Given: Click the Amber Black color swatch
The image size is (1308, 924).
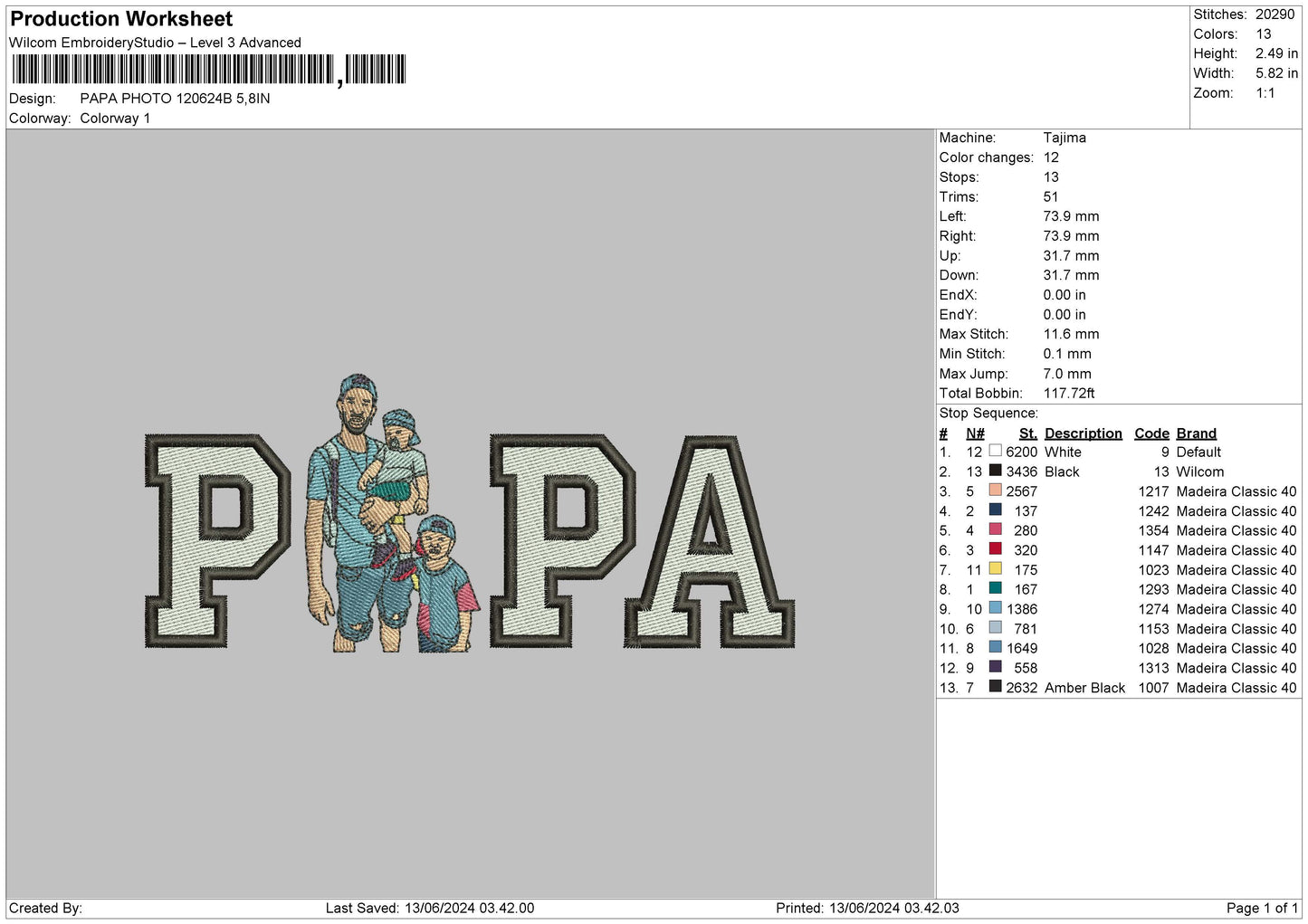Looking at the screenshot, I should click(x=995, y=687).
